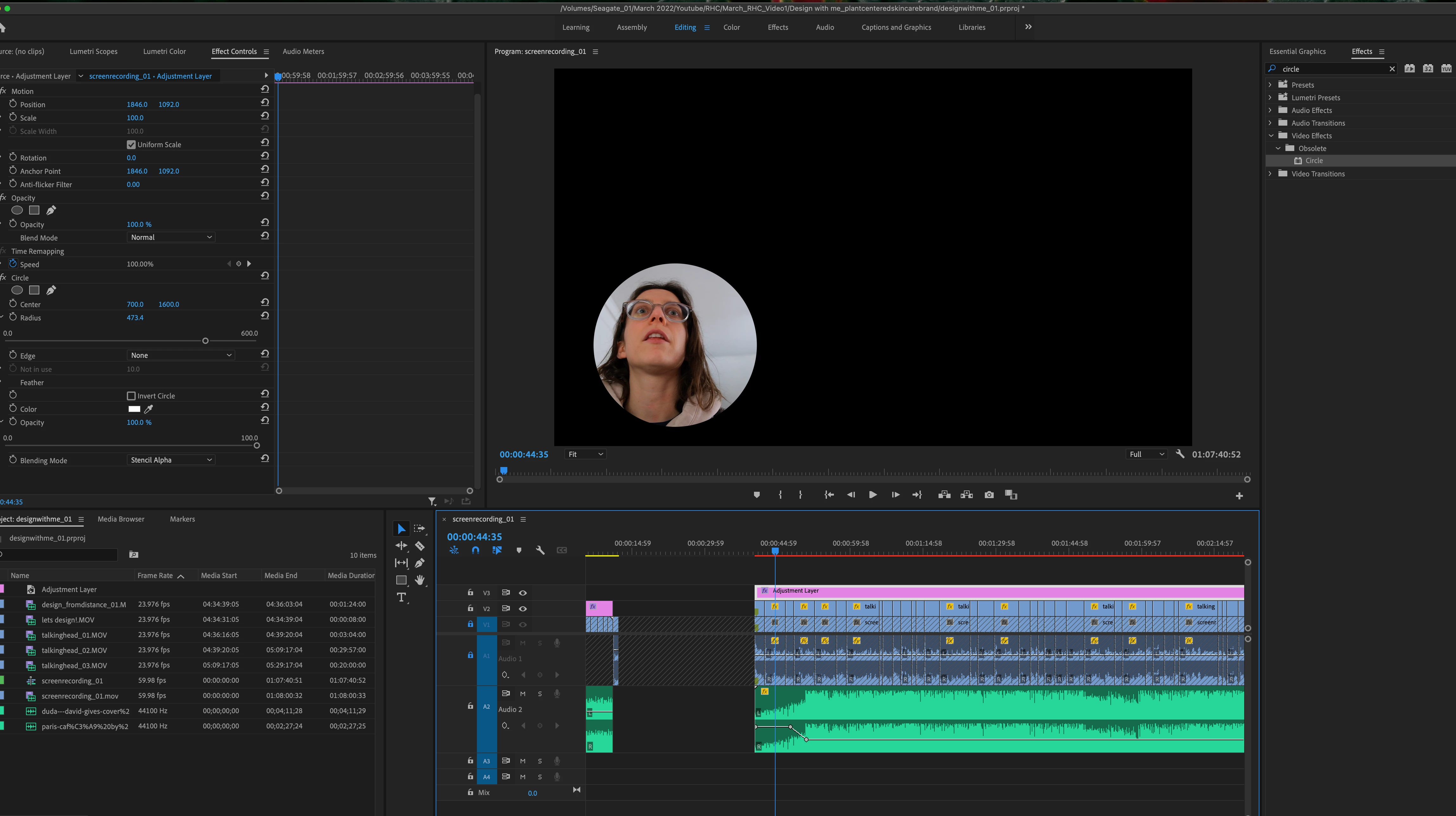Click the white Circle color swatch
Image resolution: width=1456 pixels, height=816 pixels.
(134, 409)
